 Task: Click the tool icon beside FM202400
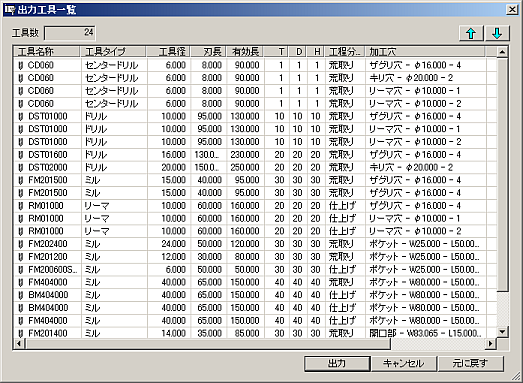[21, 244]
